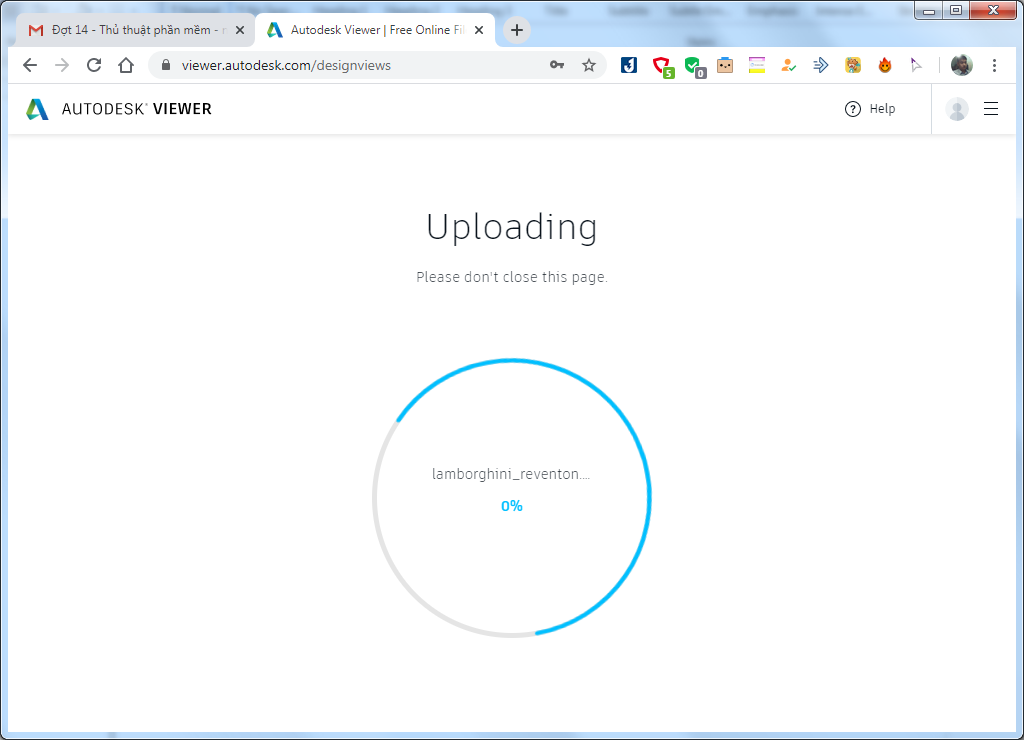Reload the current page
1024x740 pixels.
(x=94, y=65)
